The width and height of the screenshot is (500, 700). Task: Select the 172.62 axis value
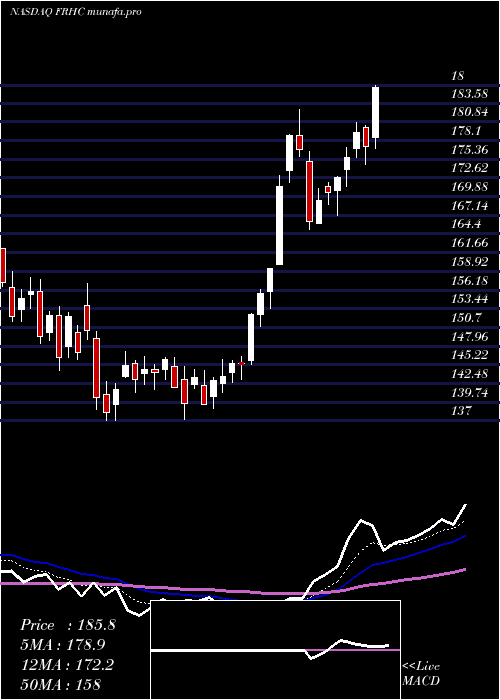(470, 169)
